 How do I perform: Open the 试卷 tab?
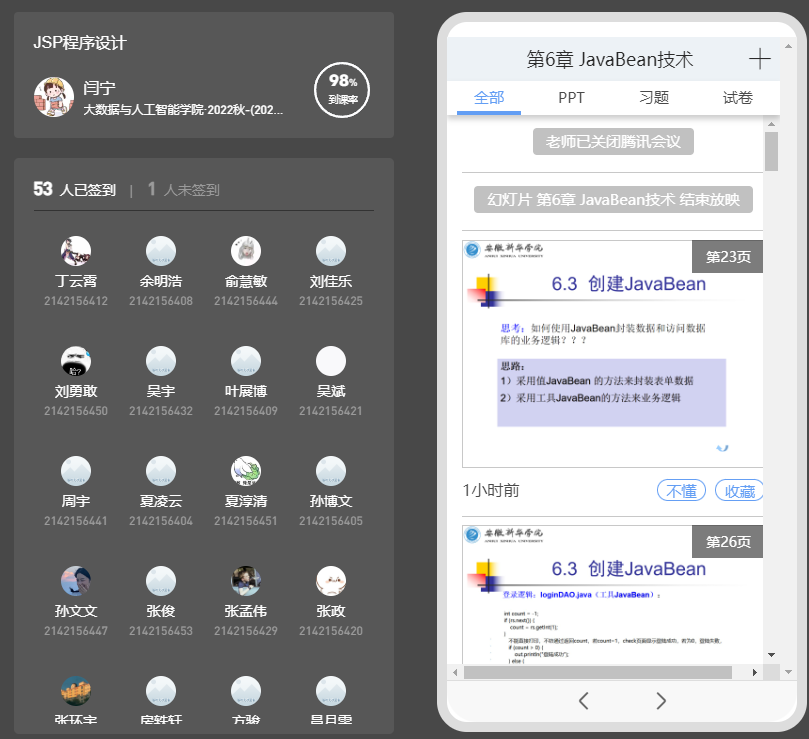738,98
